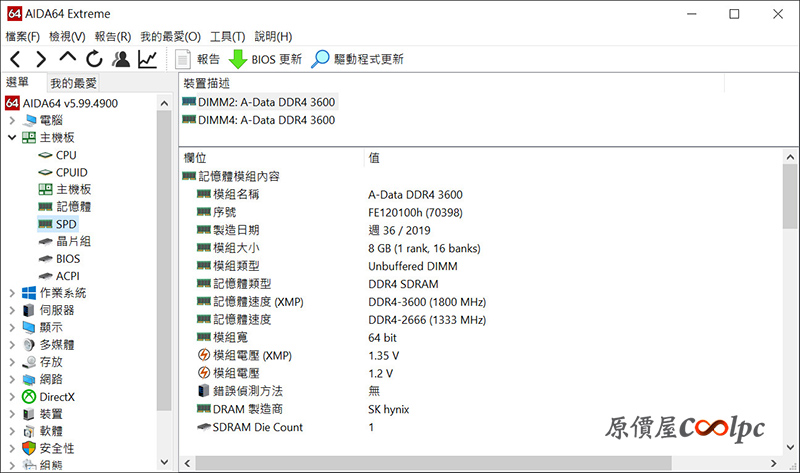800x473 pixels.
Task: Click the 網路 network icon
Action: point(29,380)
